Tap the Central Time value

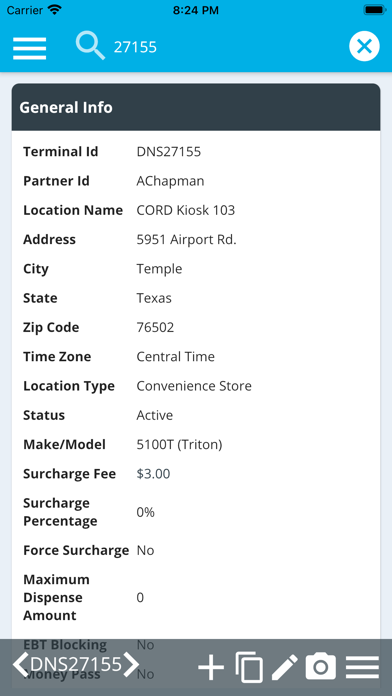click(x=176, y=357)
